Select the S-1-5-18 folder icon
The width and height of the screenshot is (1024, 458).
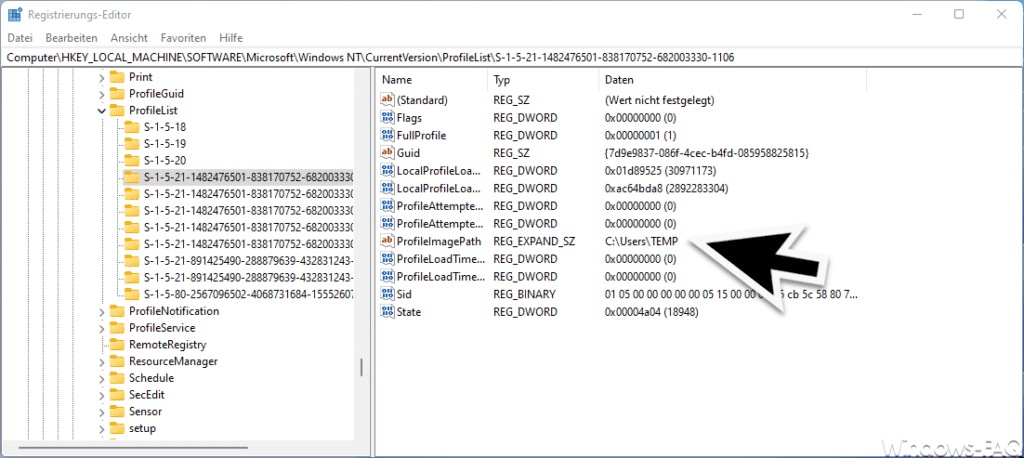coord(132,127)
